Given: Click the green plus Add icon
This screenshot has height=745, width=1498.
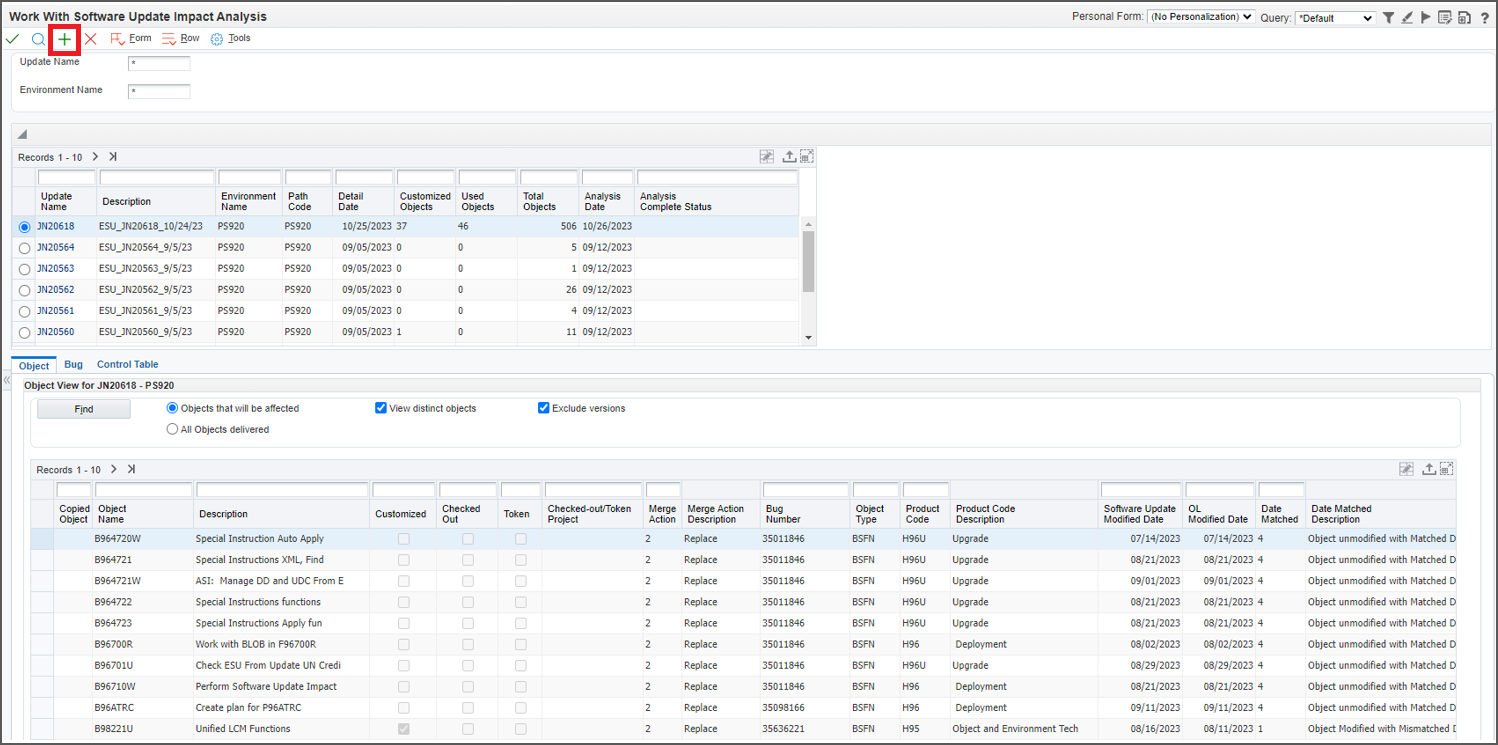Looking at the screenshot, I should pyautogui.click(x=65, y=39).
